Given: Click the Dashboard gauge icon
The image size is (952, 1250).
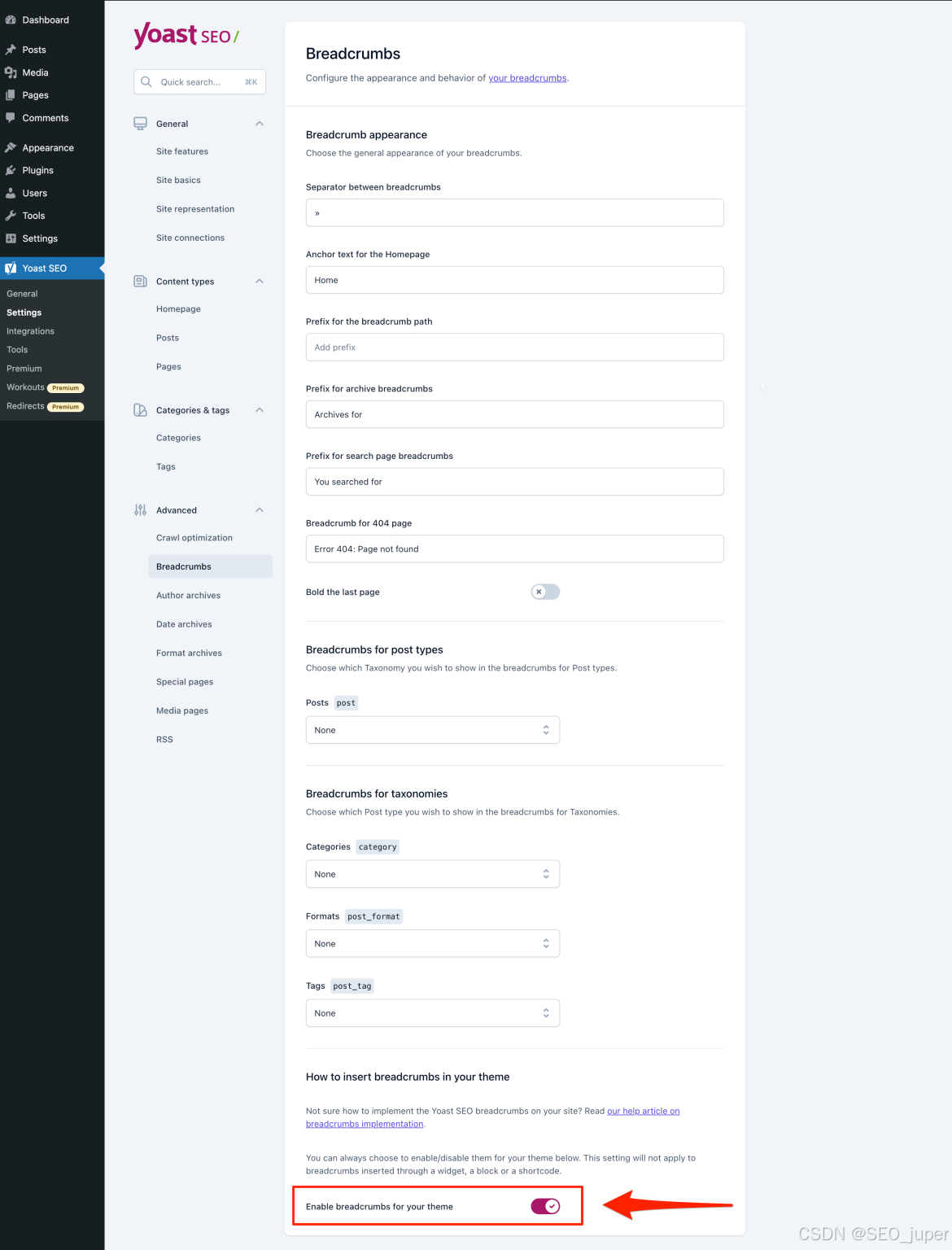Looking at the screenshot, I should tap(11, 20).
